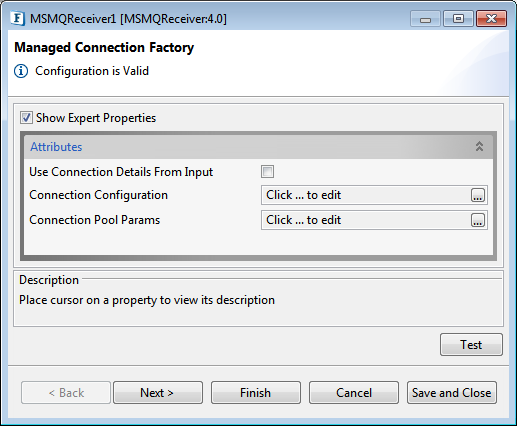Enable Use Connection Details From Input checkbox
517x426 pixels.
pos(267,172)
